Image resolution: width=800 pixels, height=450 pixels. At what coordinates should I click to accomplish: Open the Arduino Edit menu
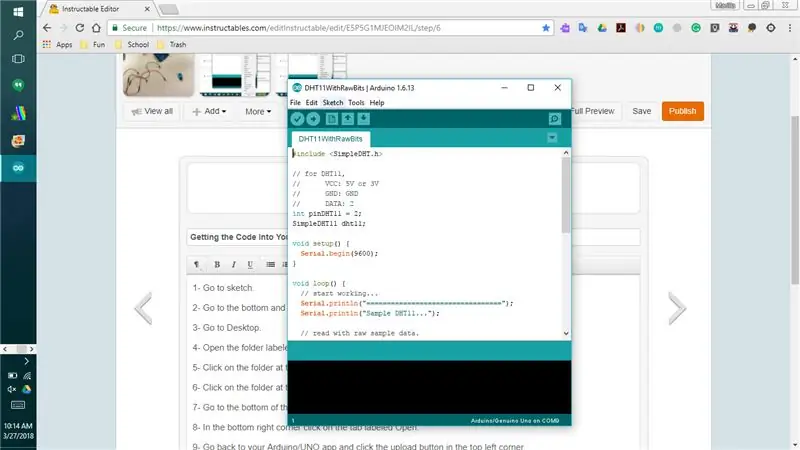click(311, 103)
